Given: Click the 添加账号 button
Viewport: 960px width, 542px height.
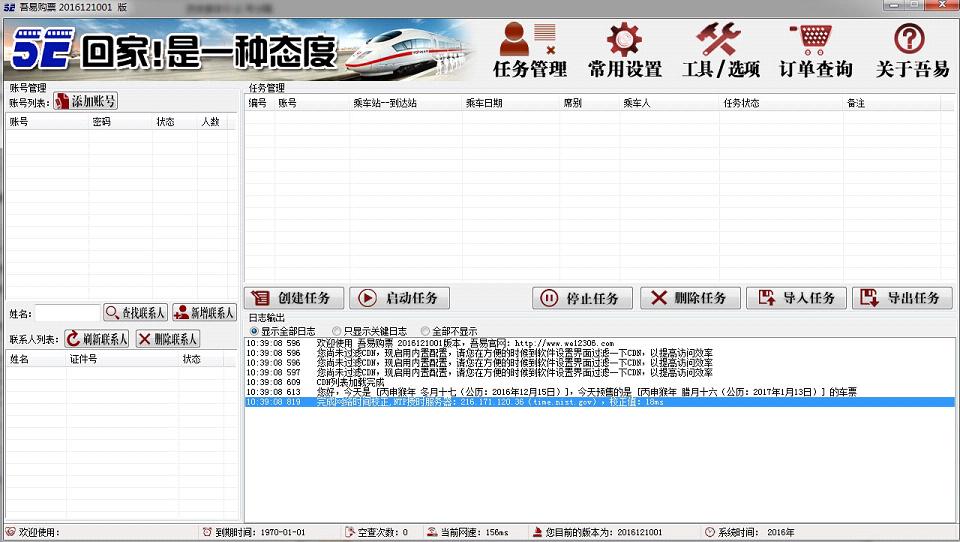Looking at the screenshot, I should point(85,101).
